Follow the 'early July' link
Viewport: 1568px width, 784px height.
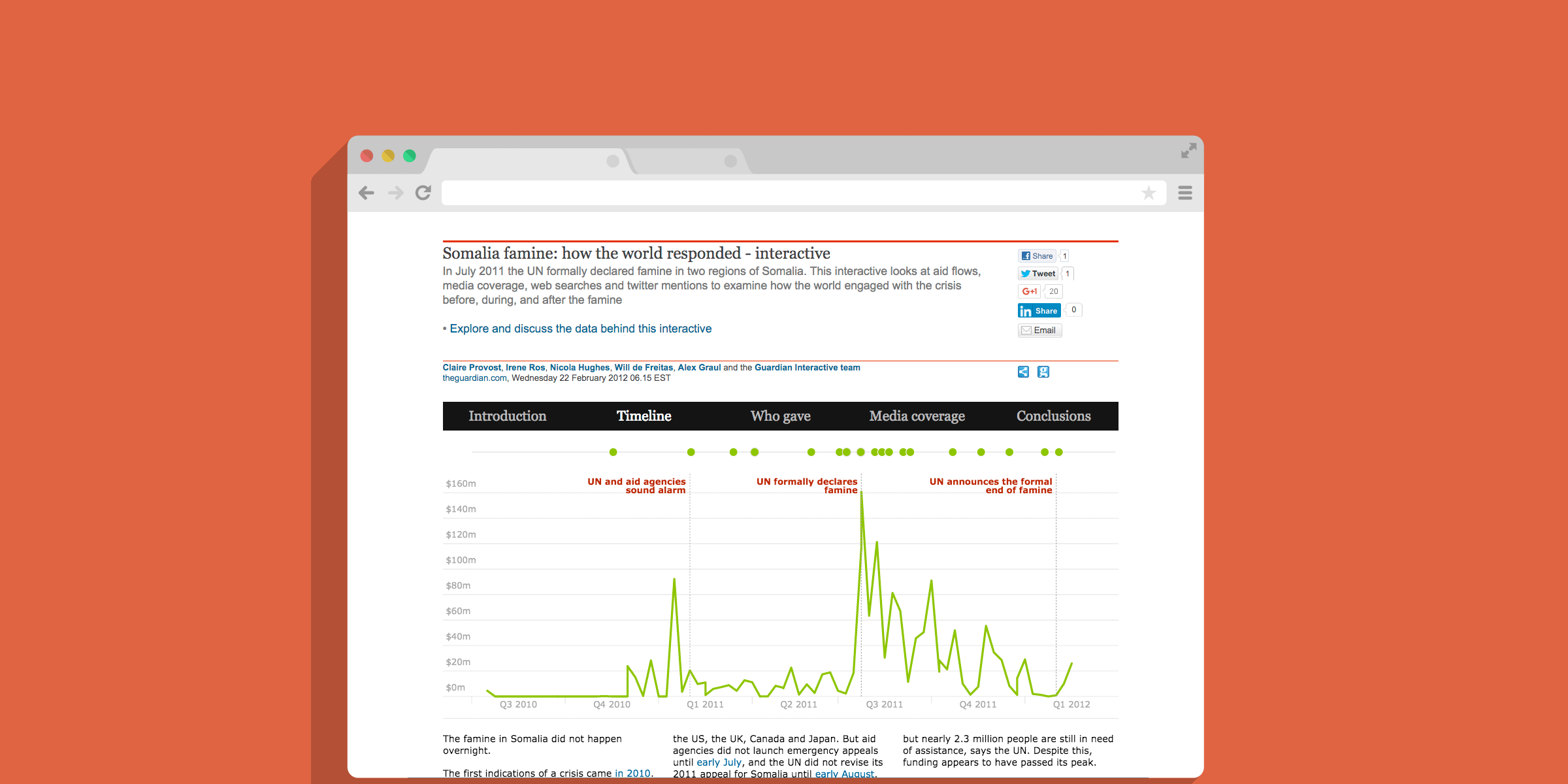719,762
